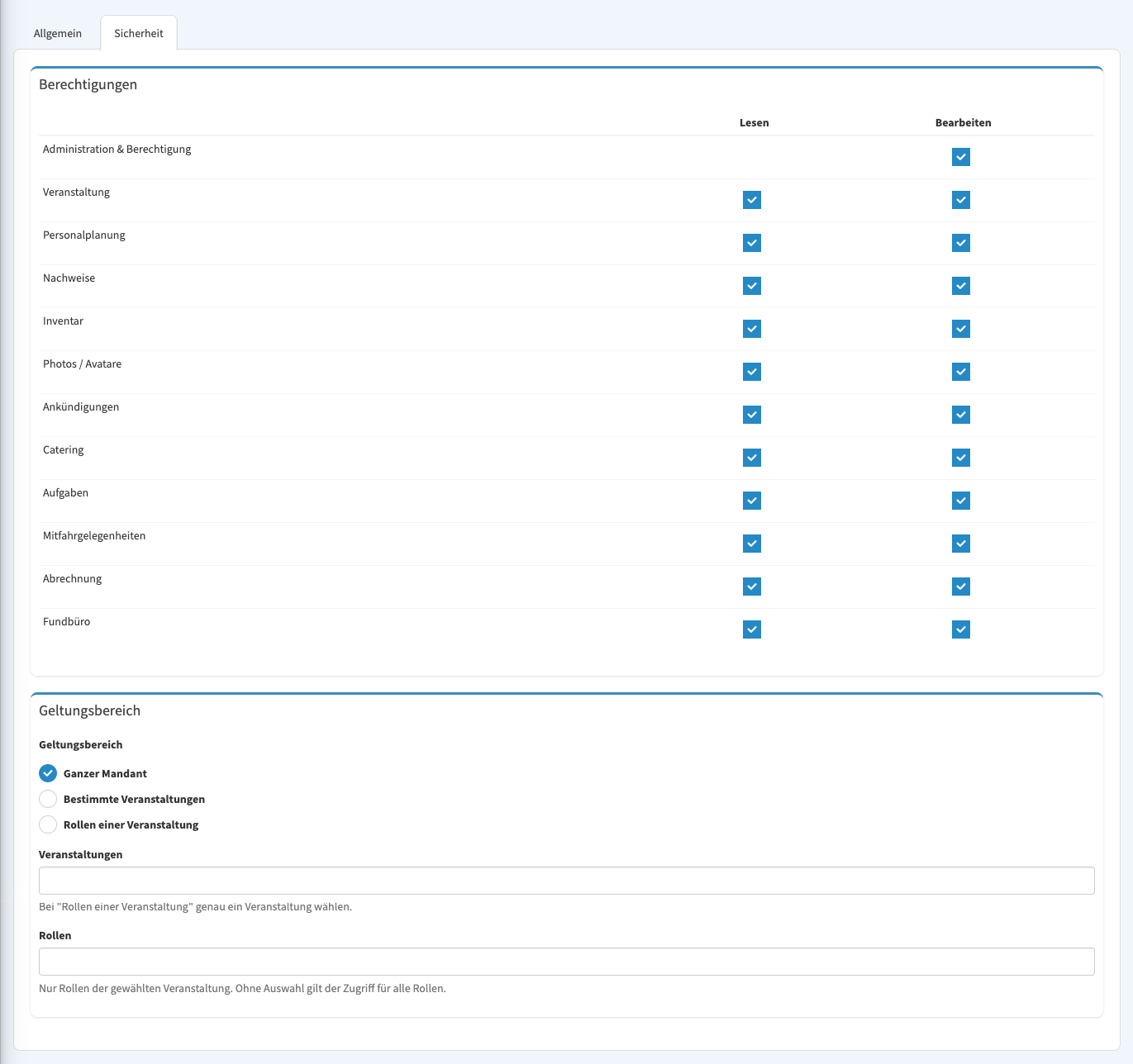This screenshot has height=1064, width=1133.
Task: Disable Bearbeiten permission for Inventar
Action: tap(961, 329)
